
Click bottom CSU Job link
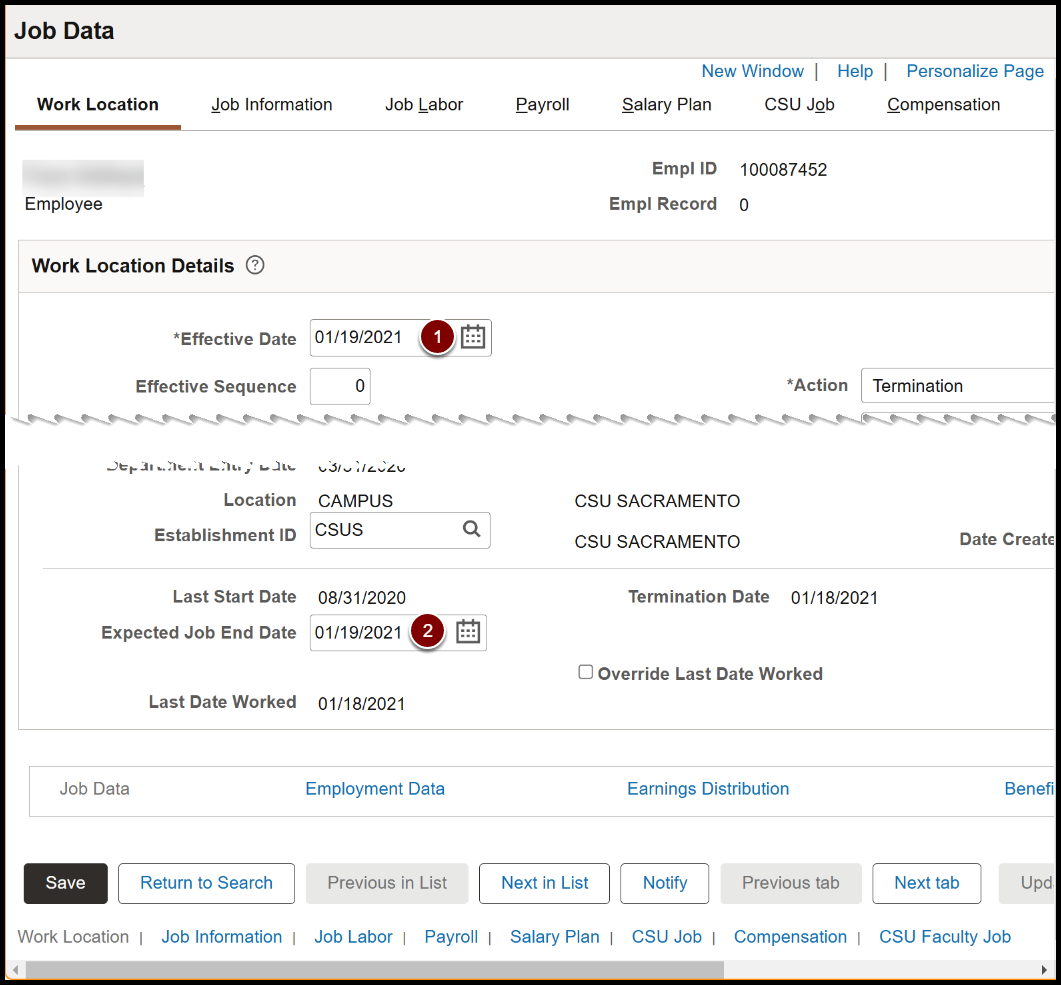[667, 937]
